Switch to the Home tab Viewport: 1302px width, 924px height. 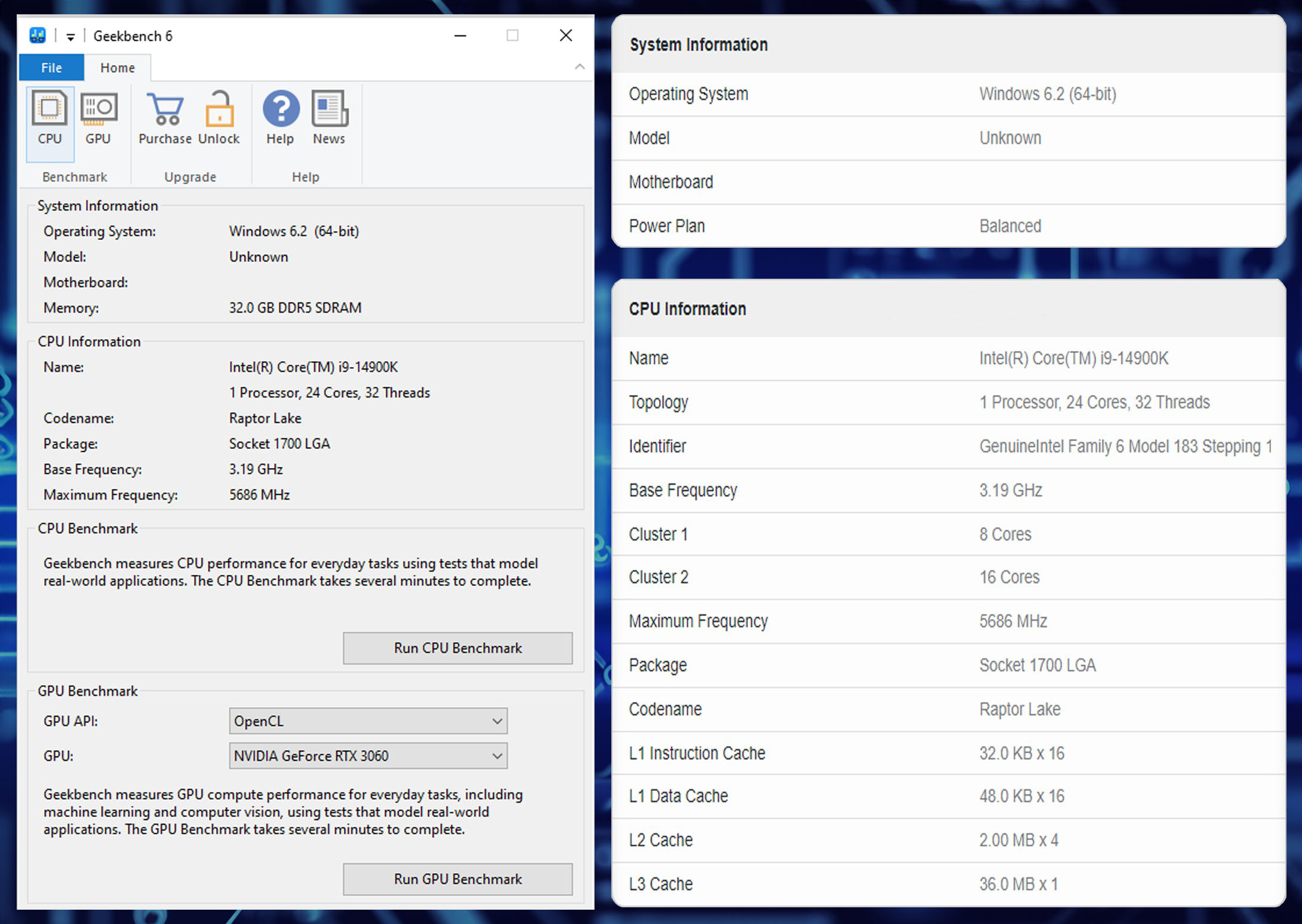[x=117, y=67]
